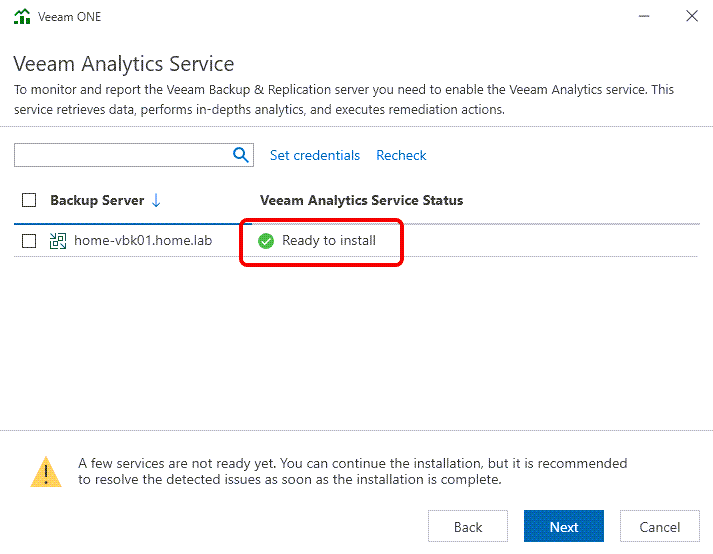Viewport: 713px width, 554px height.
Task: Go to the previous step with Back
Action: 468,527
